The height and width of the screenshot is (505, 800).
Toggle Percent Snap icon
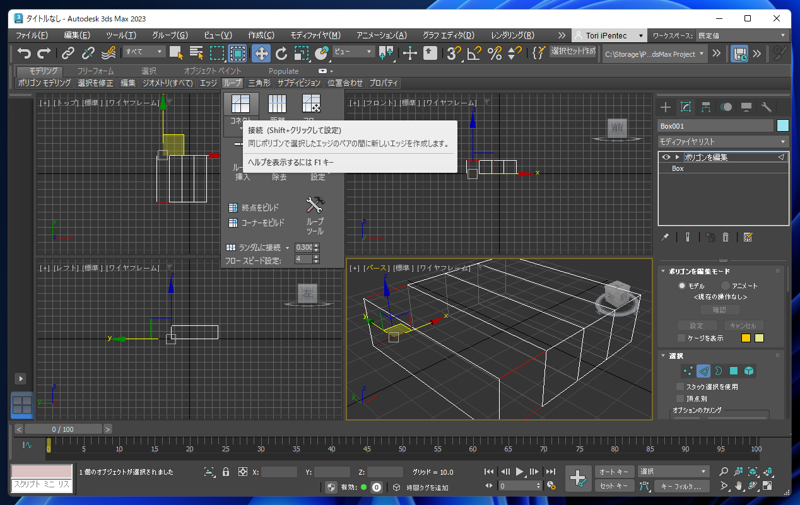pos(494,53)
